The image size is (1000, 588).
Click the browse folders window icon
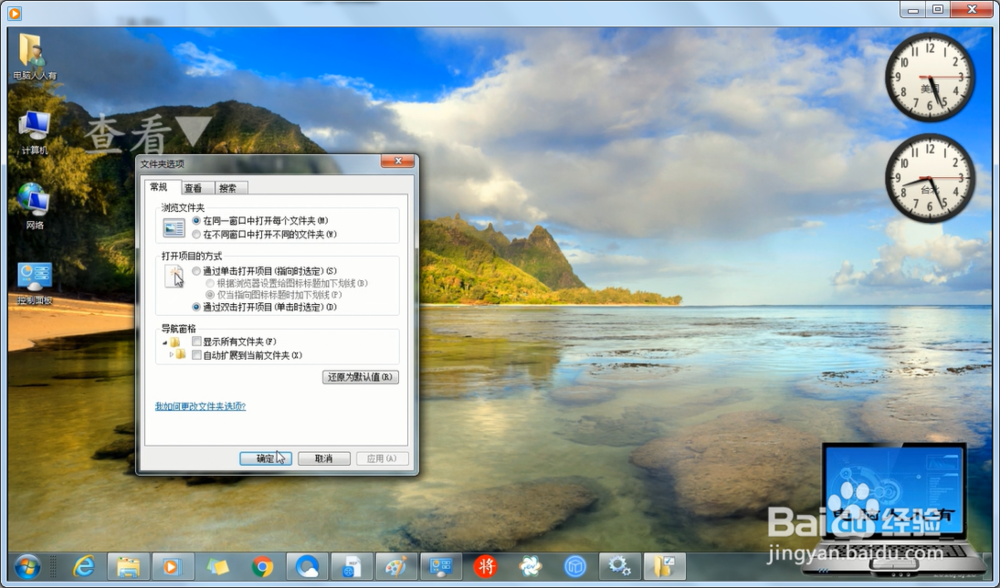pos(173,228)
